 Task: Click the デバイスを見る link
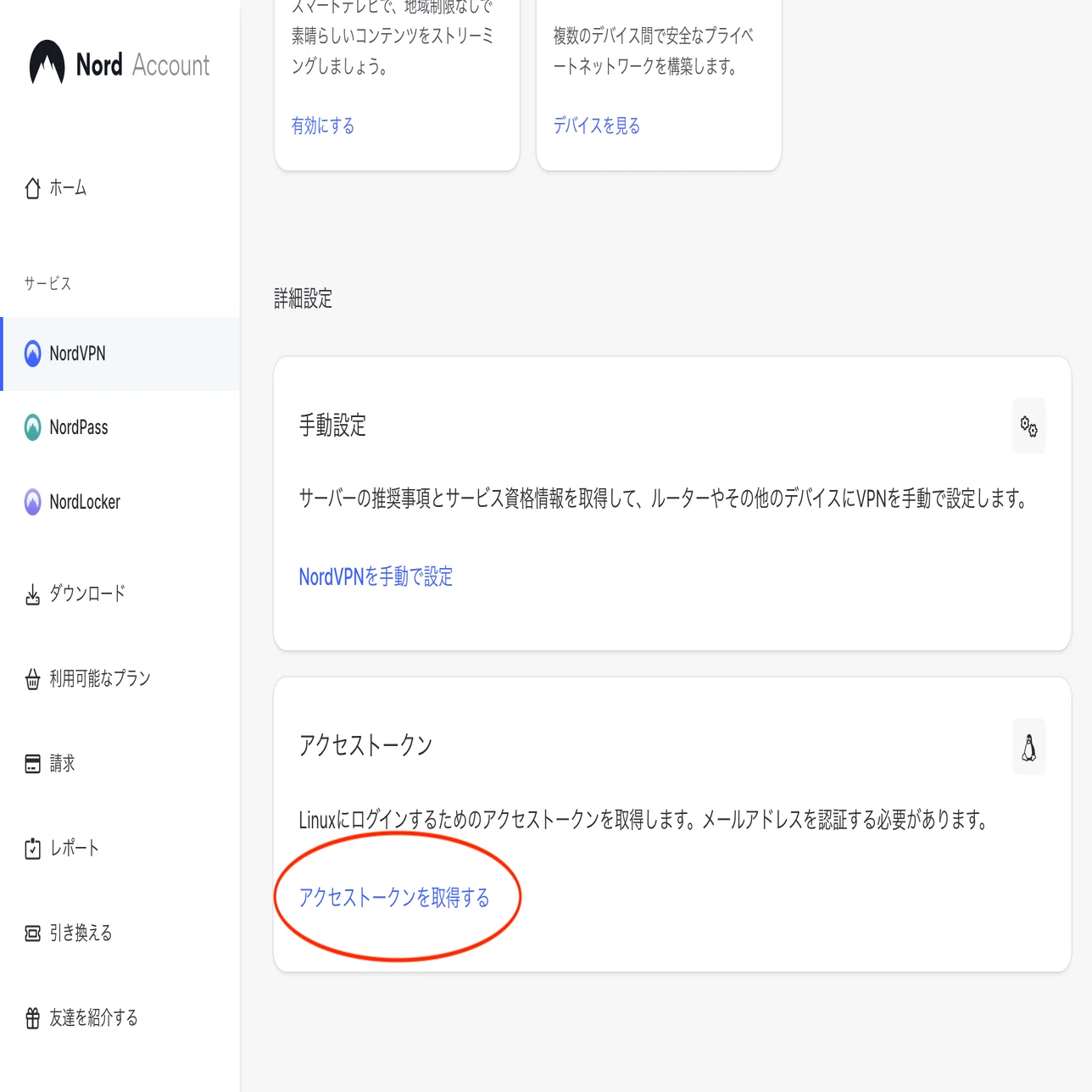tap(597, 125)
